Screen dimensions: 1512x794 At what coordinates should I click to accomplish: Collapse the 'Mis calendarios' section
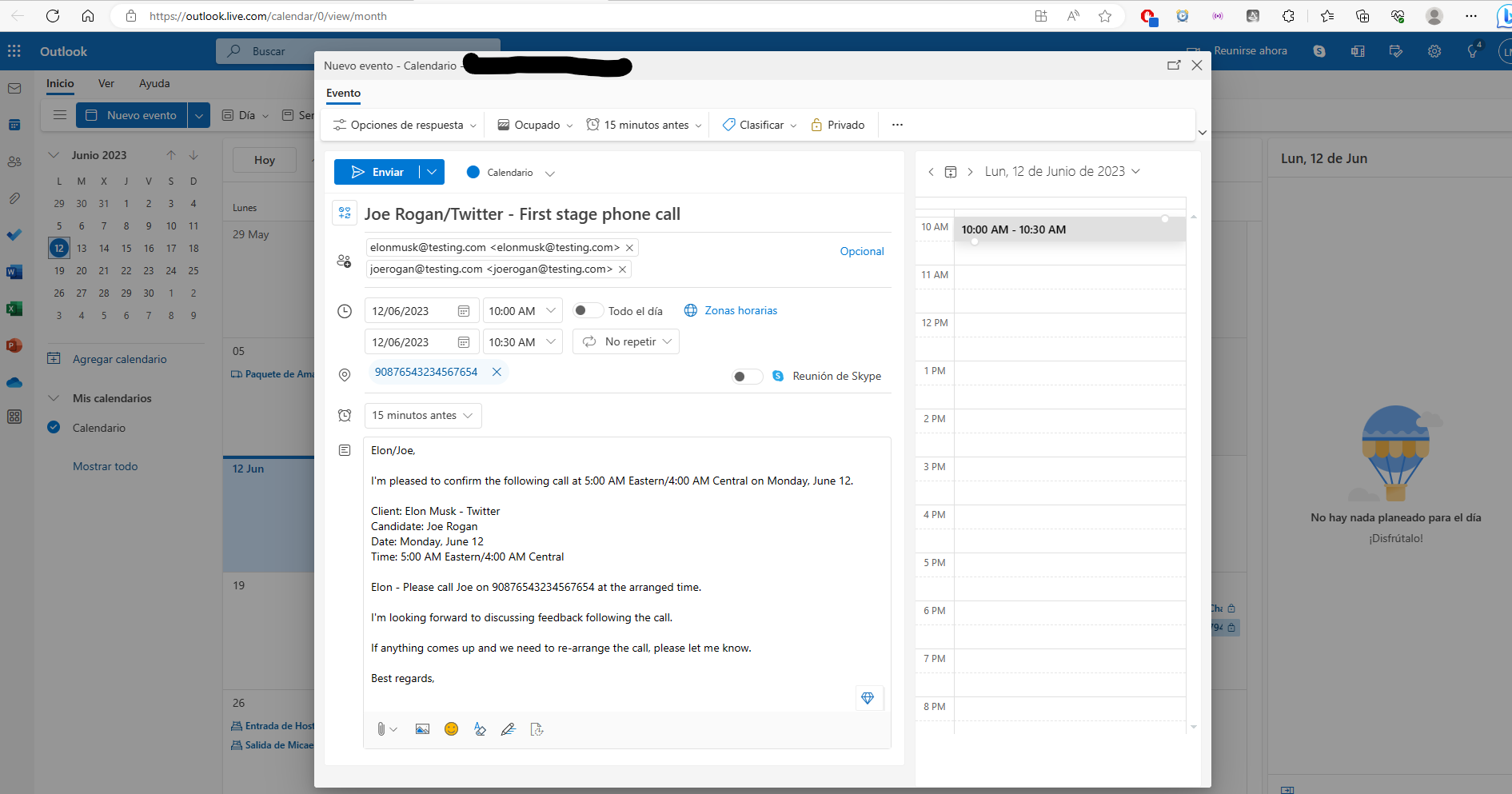(x=54, y=397)
